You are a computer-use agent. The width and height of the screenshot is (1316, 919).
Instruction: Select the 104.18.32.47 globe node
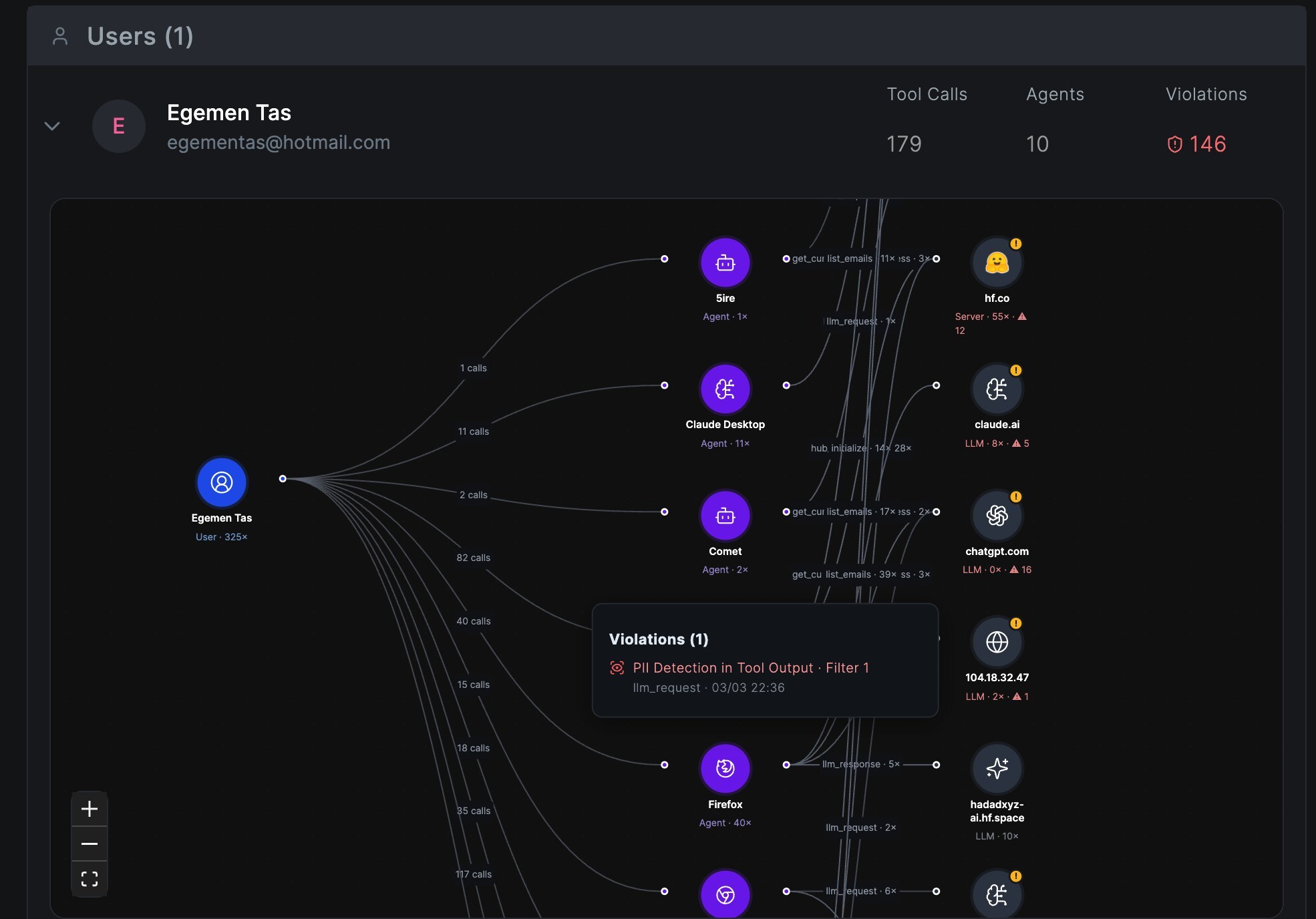pyautogui.click(x=997, y=642)
